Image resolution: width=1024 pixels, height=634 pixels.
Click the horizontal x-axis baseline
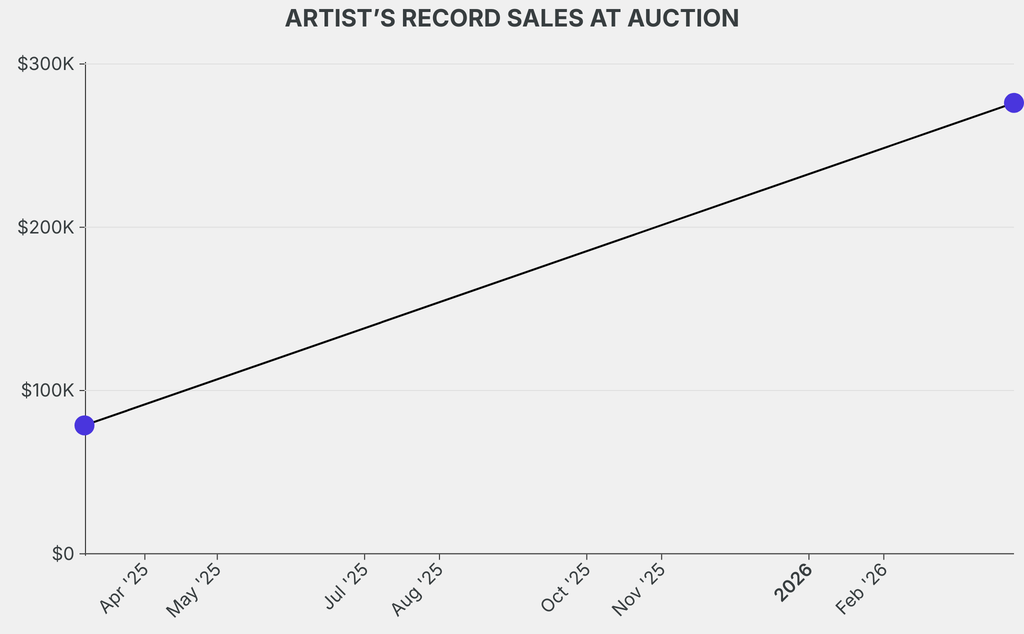click(500, 553)
